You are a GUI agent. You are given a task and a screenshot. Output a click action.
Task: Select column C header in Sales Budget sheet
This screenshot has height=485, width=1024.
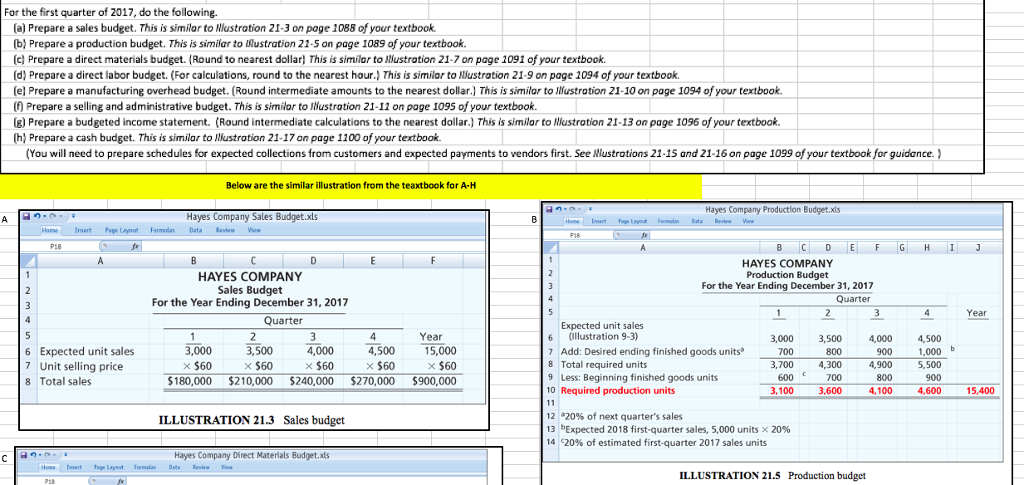click(x=252, y=260)
